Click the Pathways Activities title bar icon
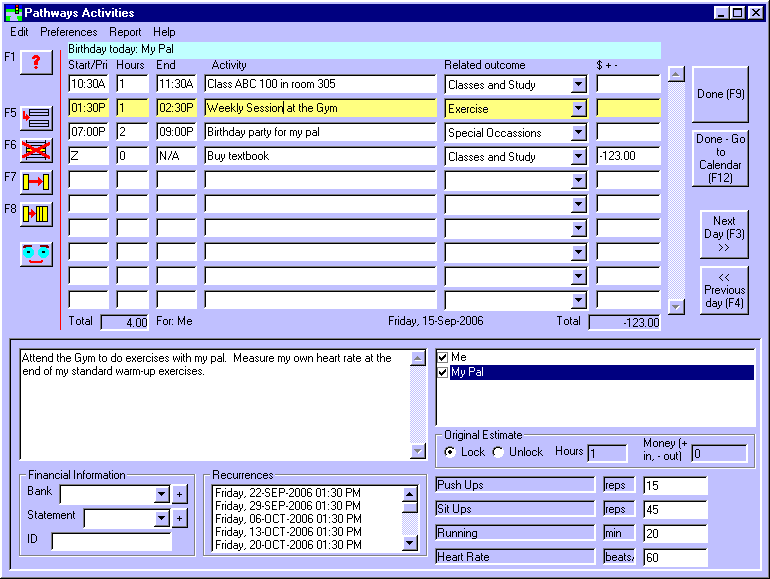The image size is (770, 579). pyautogui.click(x=14, y=13)
